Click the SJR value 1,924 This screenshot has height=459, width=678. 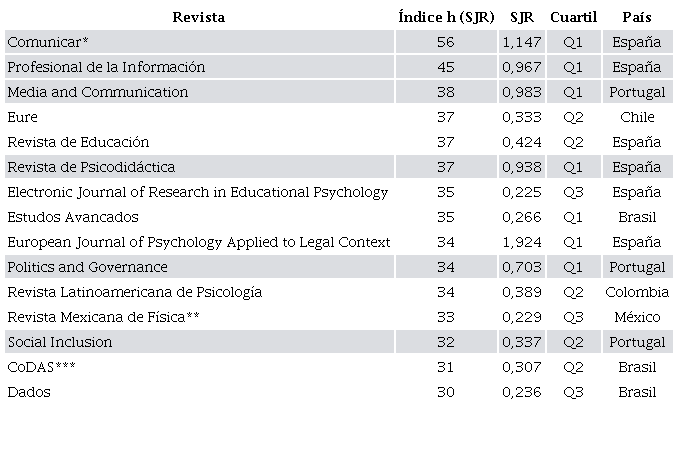522,242
